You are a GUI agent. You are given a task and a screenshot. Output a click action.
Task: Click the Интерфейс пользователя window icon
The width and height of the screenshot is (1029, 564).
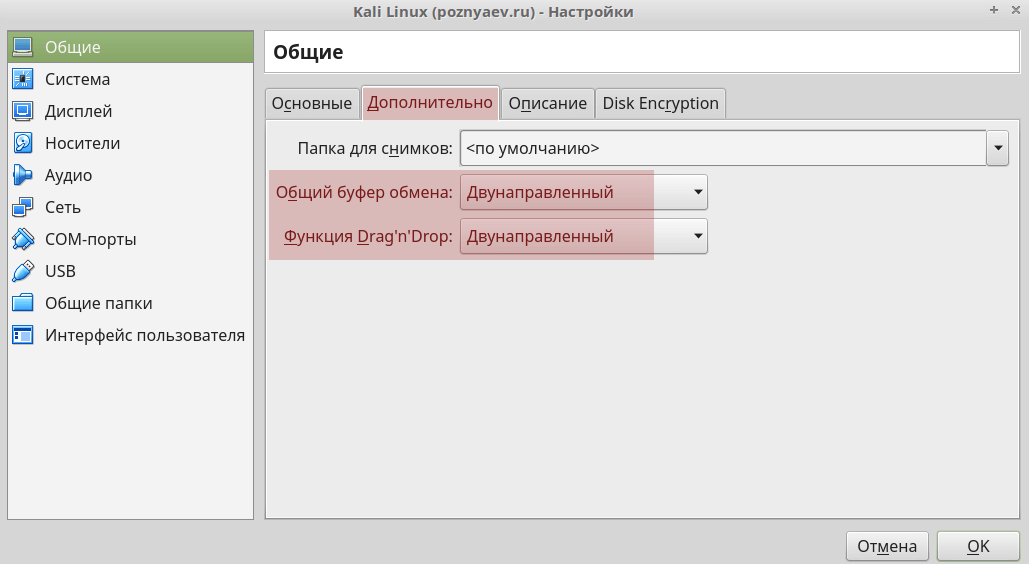[x=23, y=335]
